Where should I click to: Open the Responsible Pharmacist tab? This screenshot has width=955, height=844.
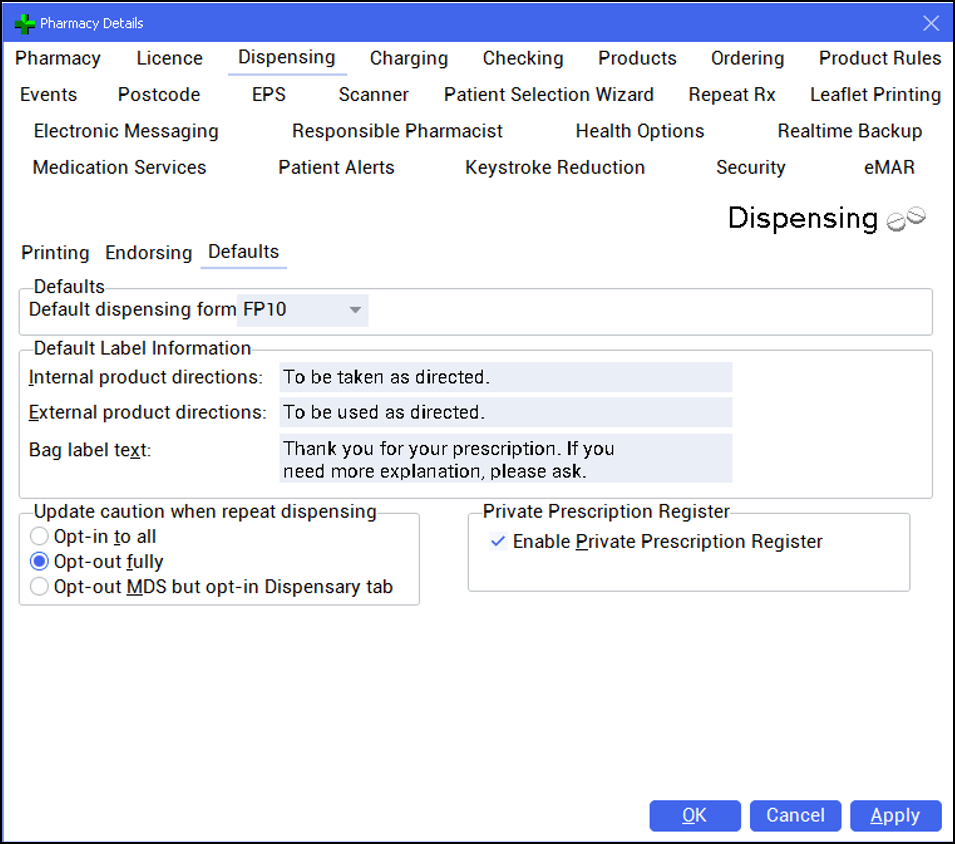[x=397, y=131]
